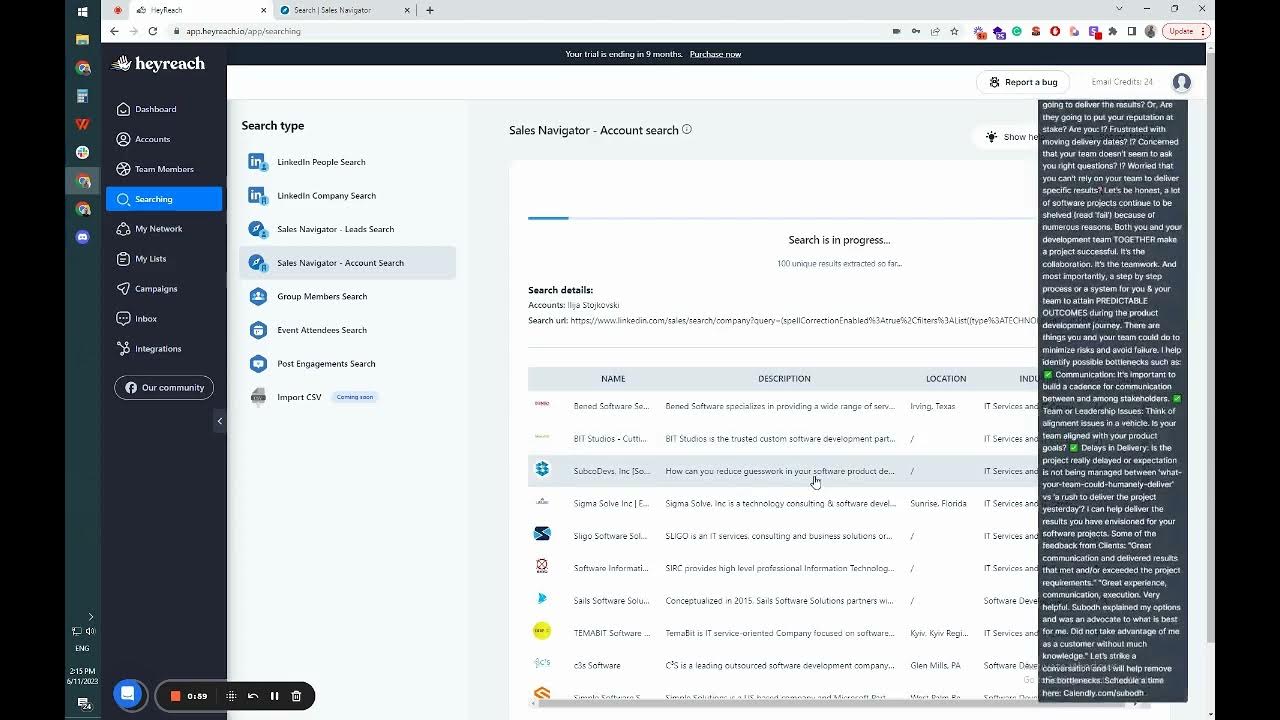This screenshot has height=720, width=1280.
Task: Click TEMABIT Software yellow logo
Action: click(x=542, y=631)
